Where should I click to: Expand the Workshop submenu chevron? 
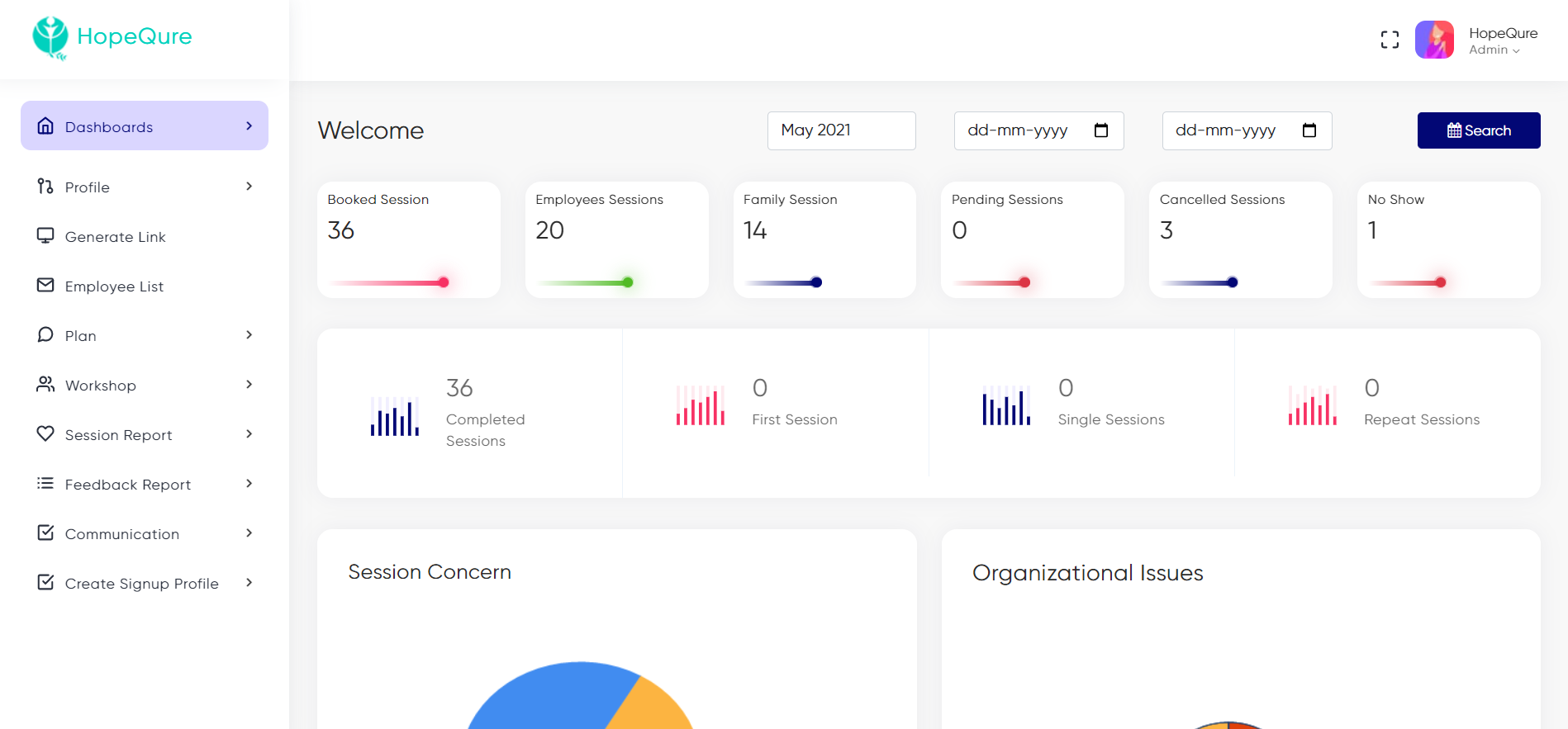pyautogui.click(x=249, y=385)
